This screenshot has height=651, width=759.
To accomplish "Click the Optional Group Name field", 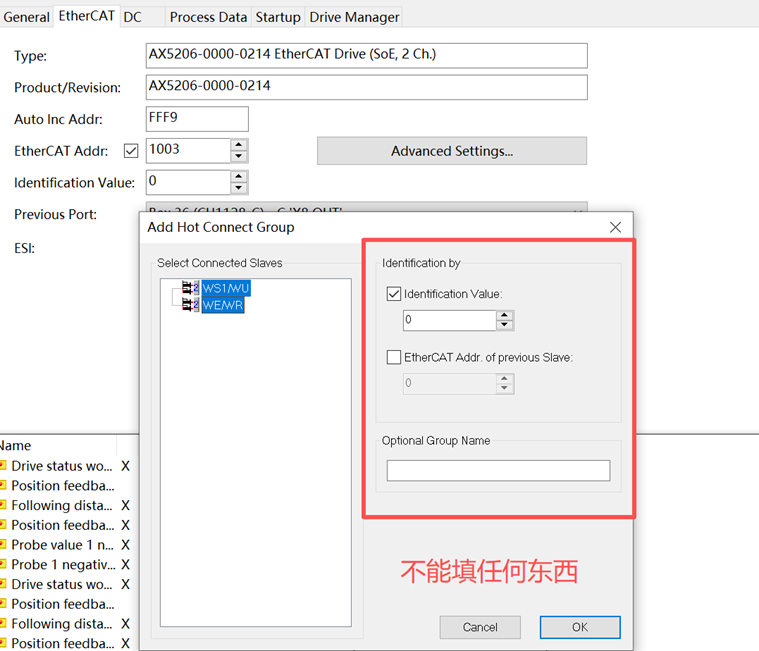I will (498, 470).
